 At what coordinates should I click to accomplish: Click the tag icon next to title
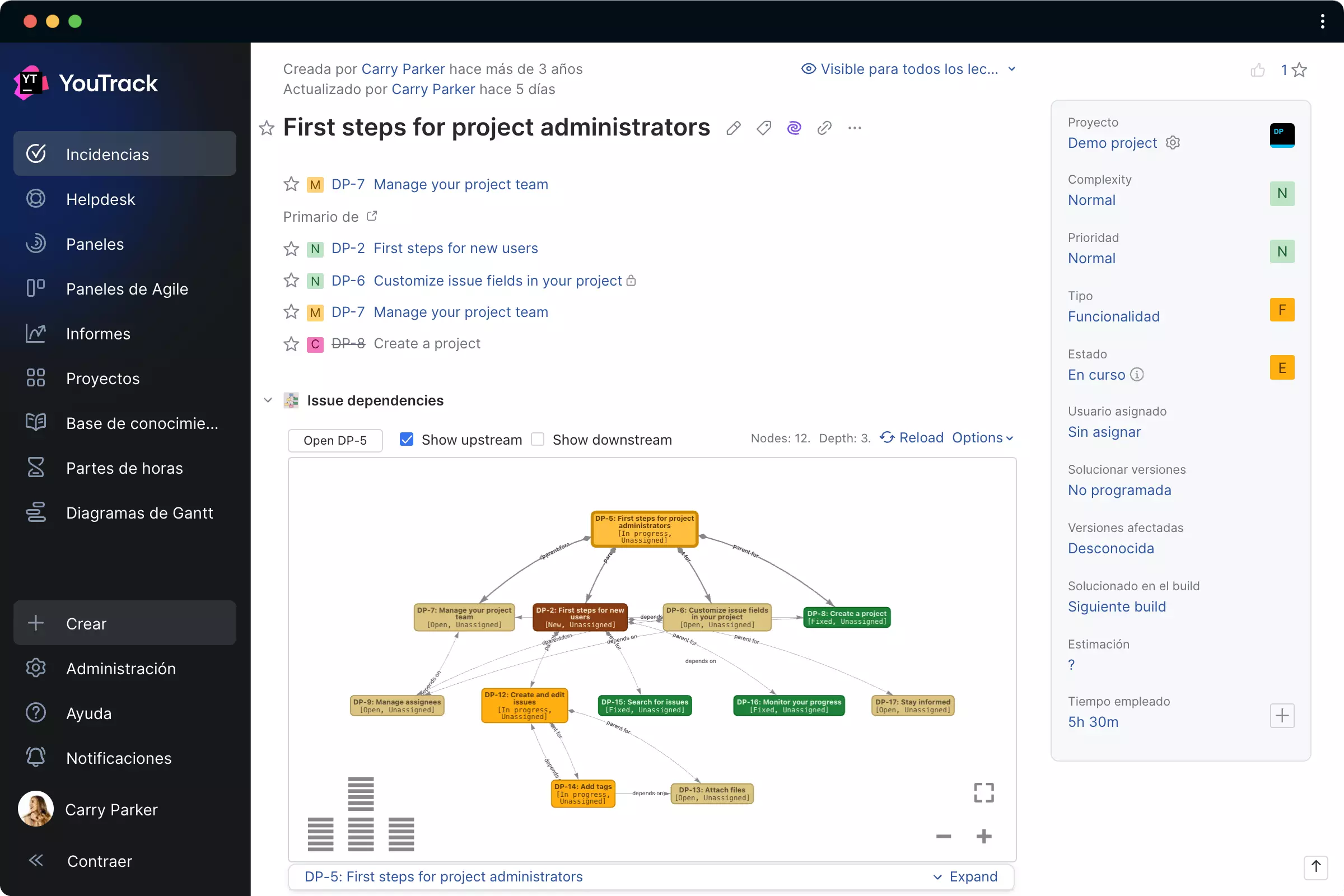[x=764, y=128]
